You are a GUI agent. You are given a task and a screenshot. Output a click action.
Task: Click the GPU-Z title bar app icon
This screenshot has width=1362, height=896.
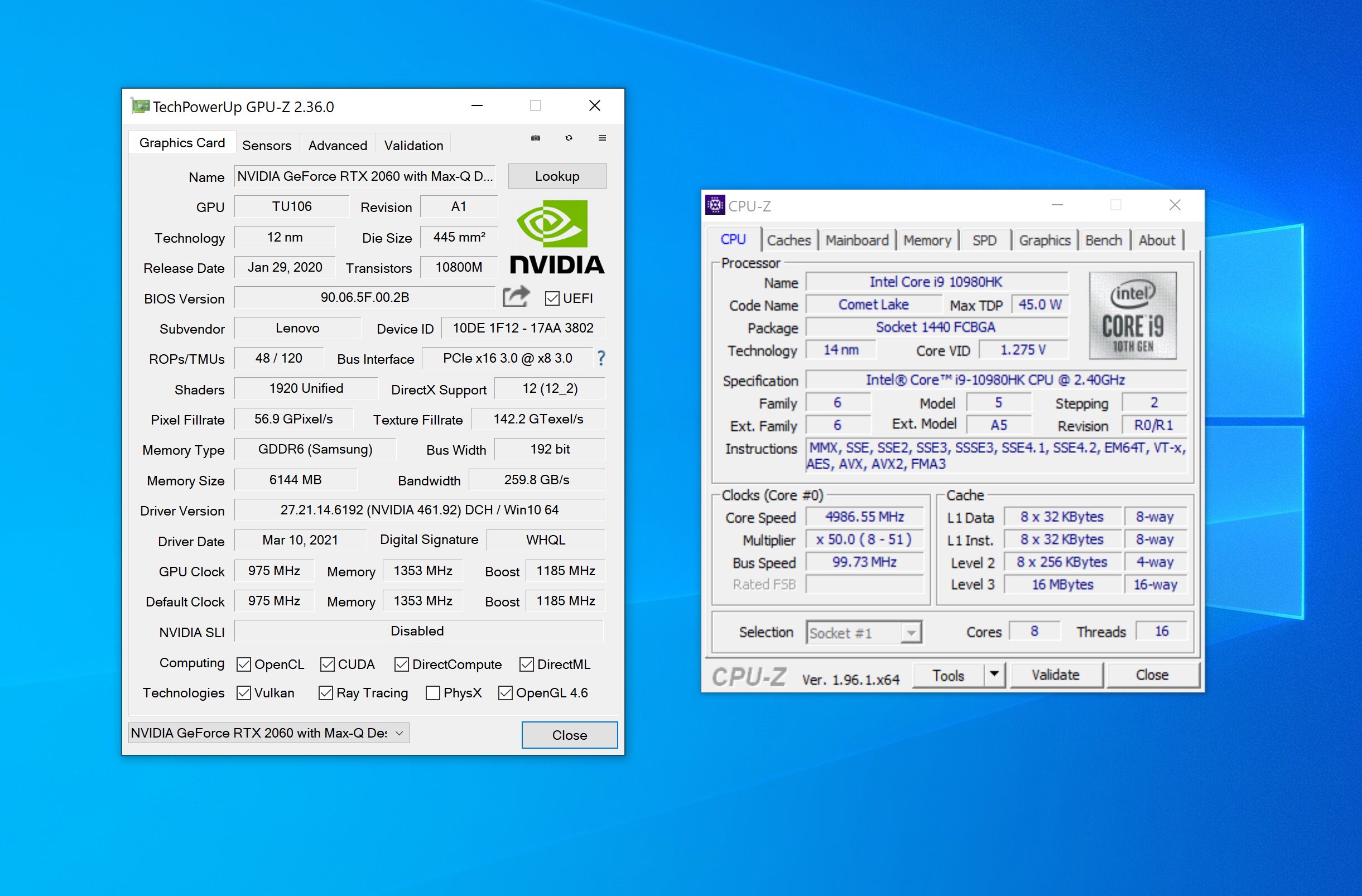(x=140, y=107)
